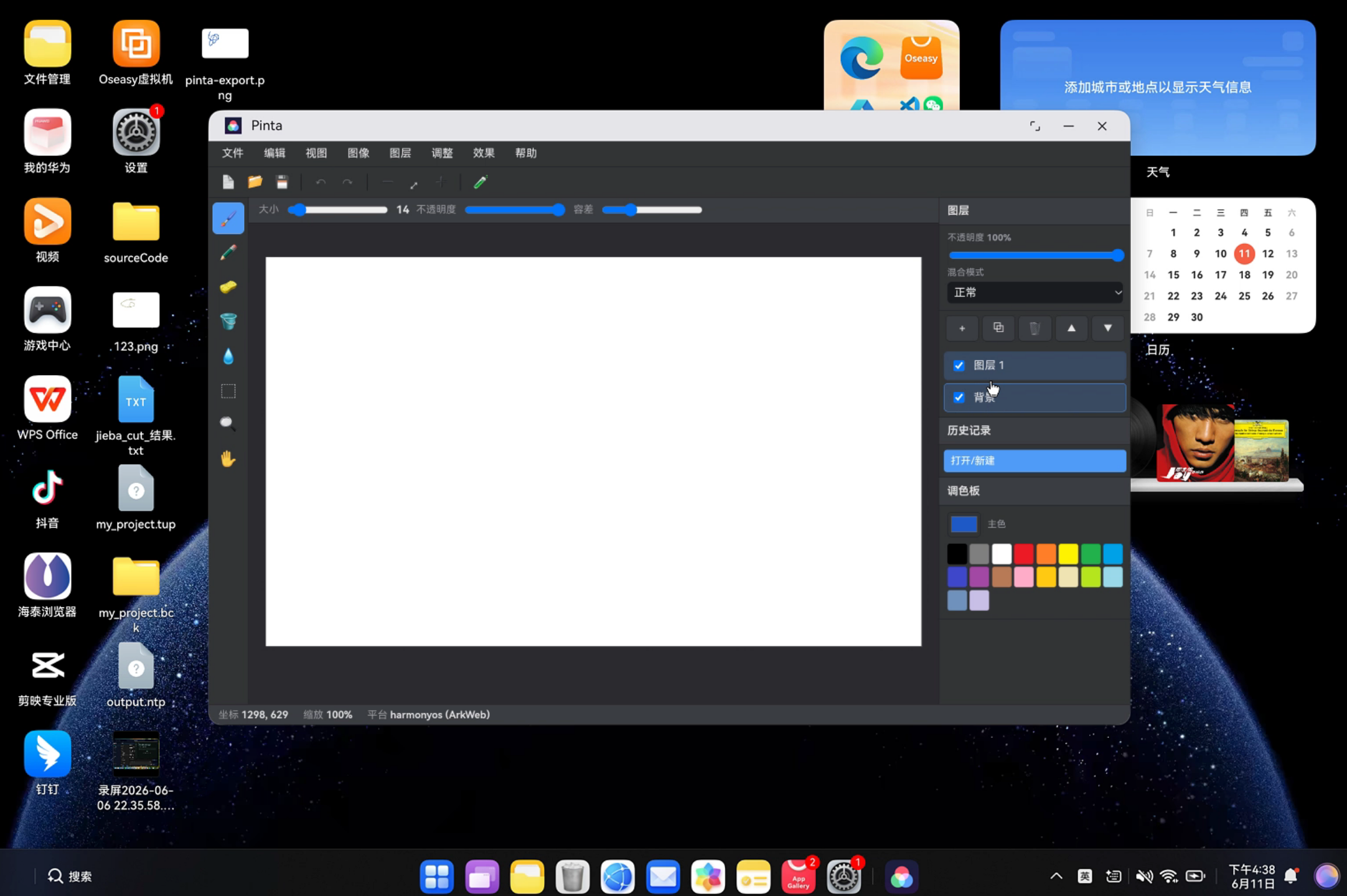Open the 图像 menu
Viewport: 1347px width, 896px height.
pos(359,153)
